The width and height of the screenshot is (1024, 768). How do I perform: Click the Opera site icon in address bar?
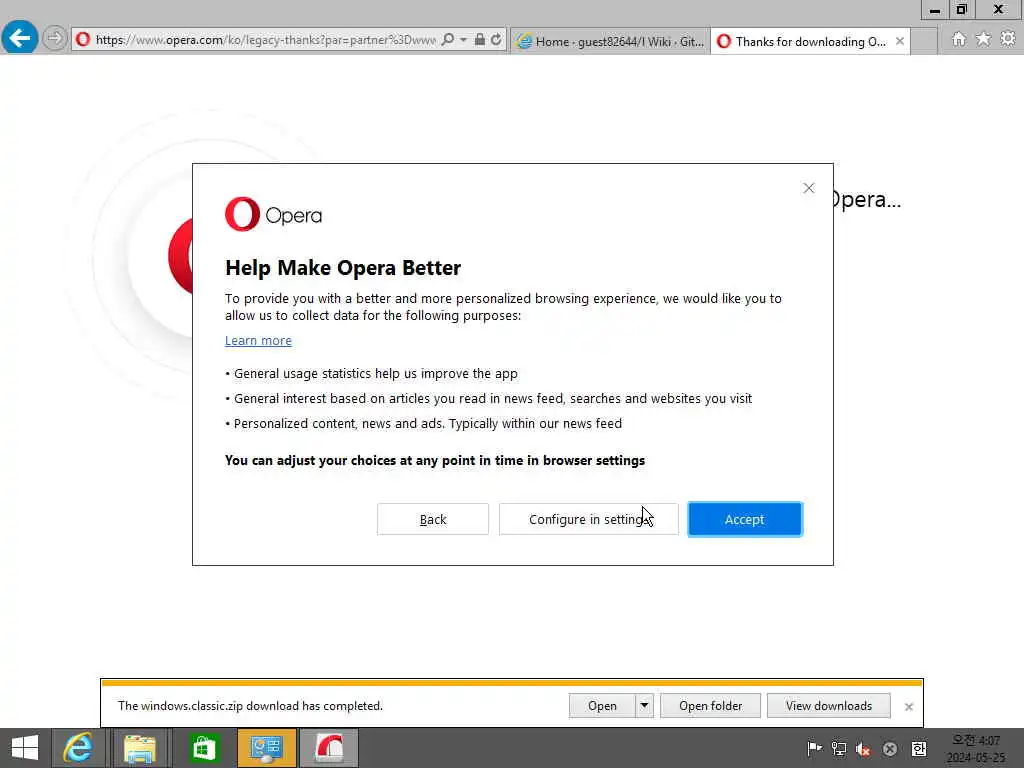click(83, 40)
